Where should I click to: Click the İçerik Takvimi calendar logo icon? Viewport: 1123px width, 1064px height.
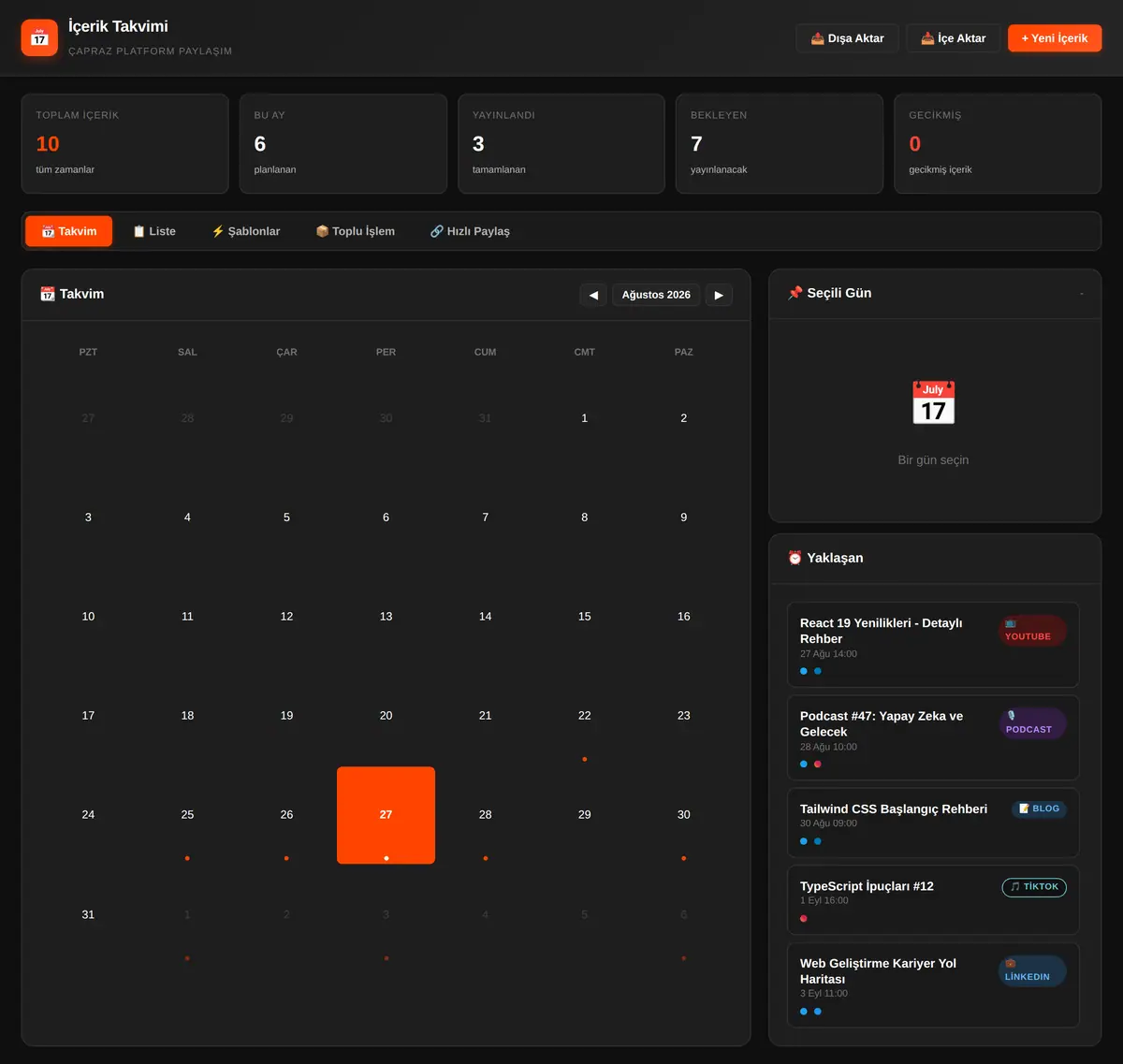pyautogui.click(x=39, y=37)
